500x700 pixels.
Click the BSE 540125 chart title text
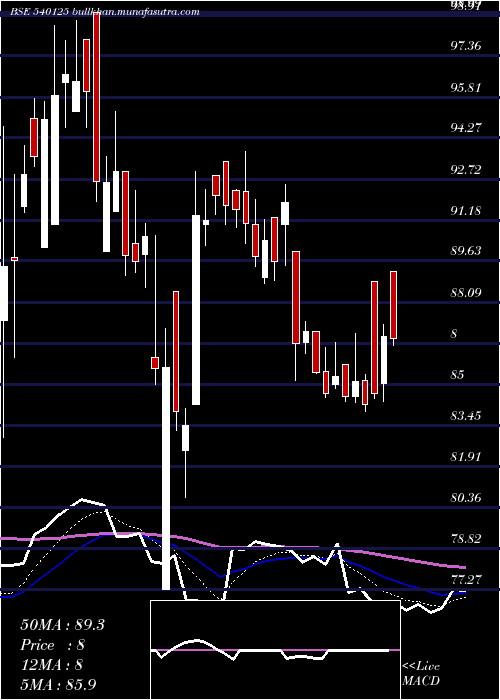pyautogui.click(x=105, y=12)
